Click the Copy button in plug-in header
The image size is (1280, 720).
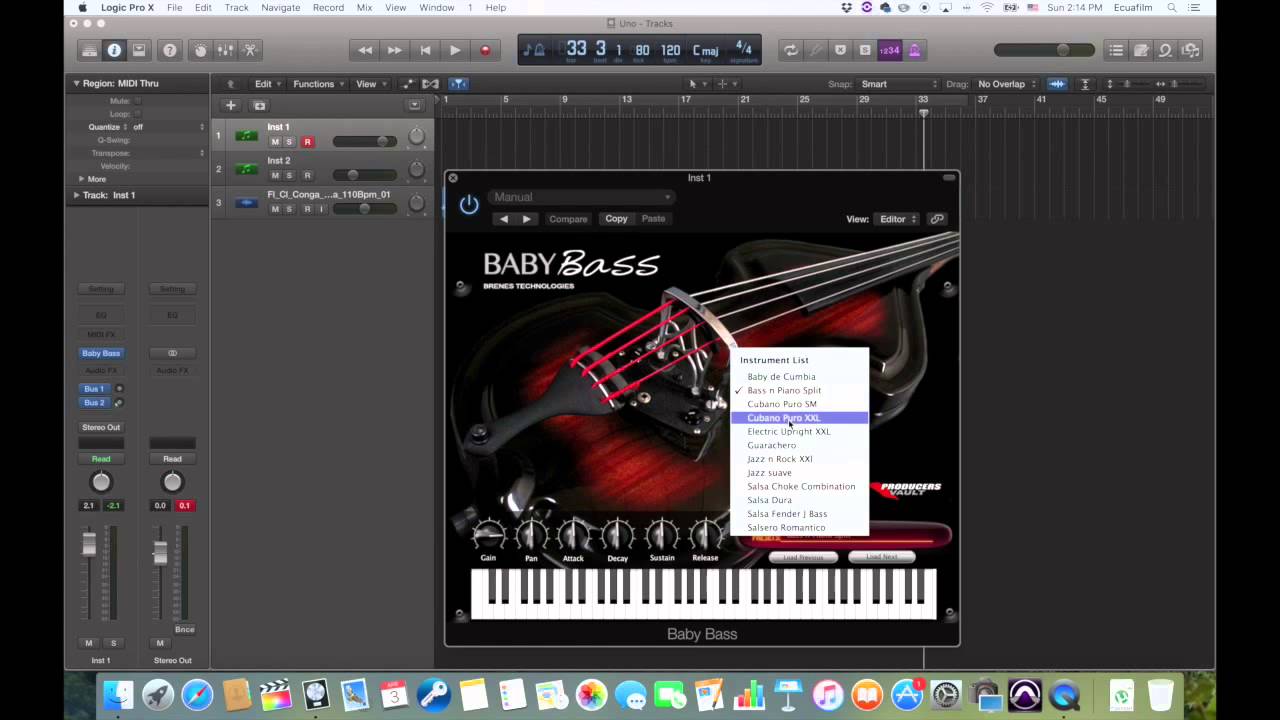(x=616, y=219)
